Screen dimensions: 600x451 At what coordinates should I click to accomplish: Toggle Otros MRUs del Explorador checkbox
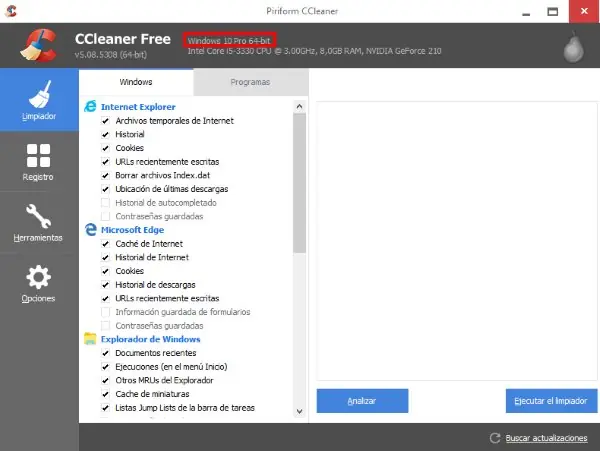coord(105,381)
